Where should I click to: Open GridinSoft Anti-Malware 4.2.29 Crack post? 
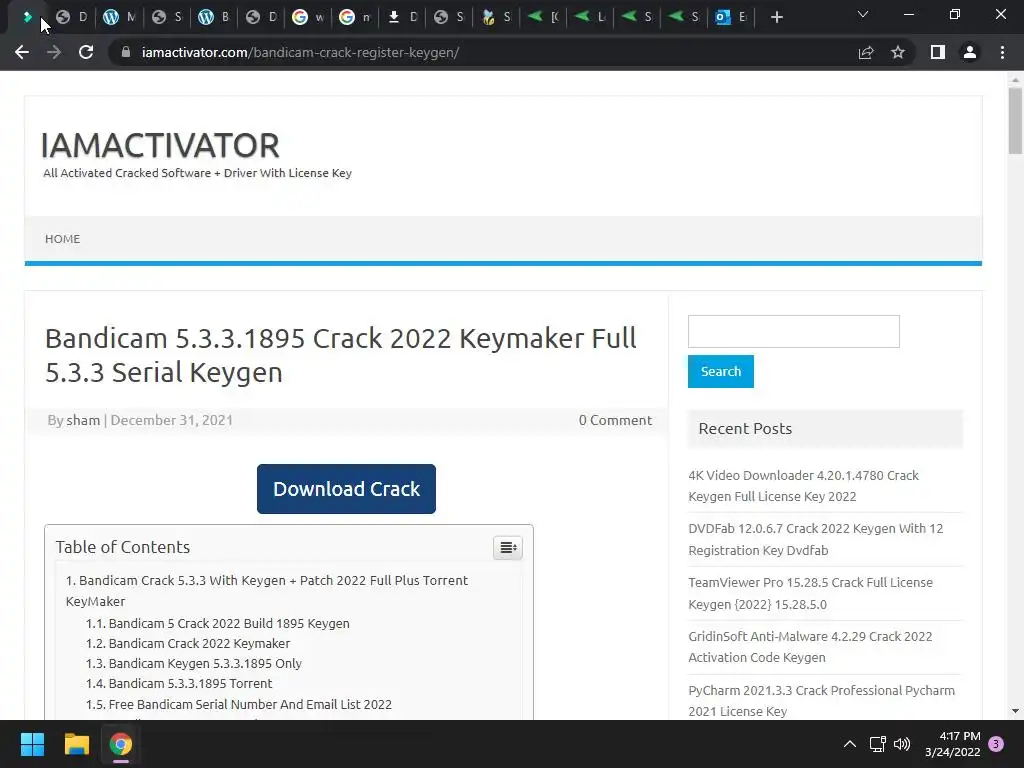[810, 647]
